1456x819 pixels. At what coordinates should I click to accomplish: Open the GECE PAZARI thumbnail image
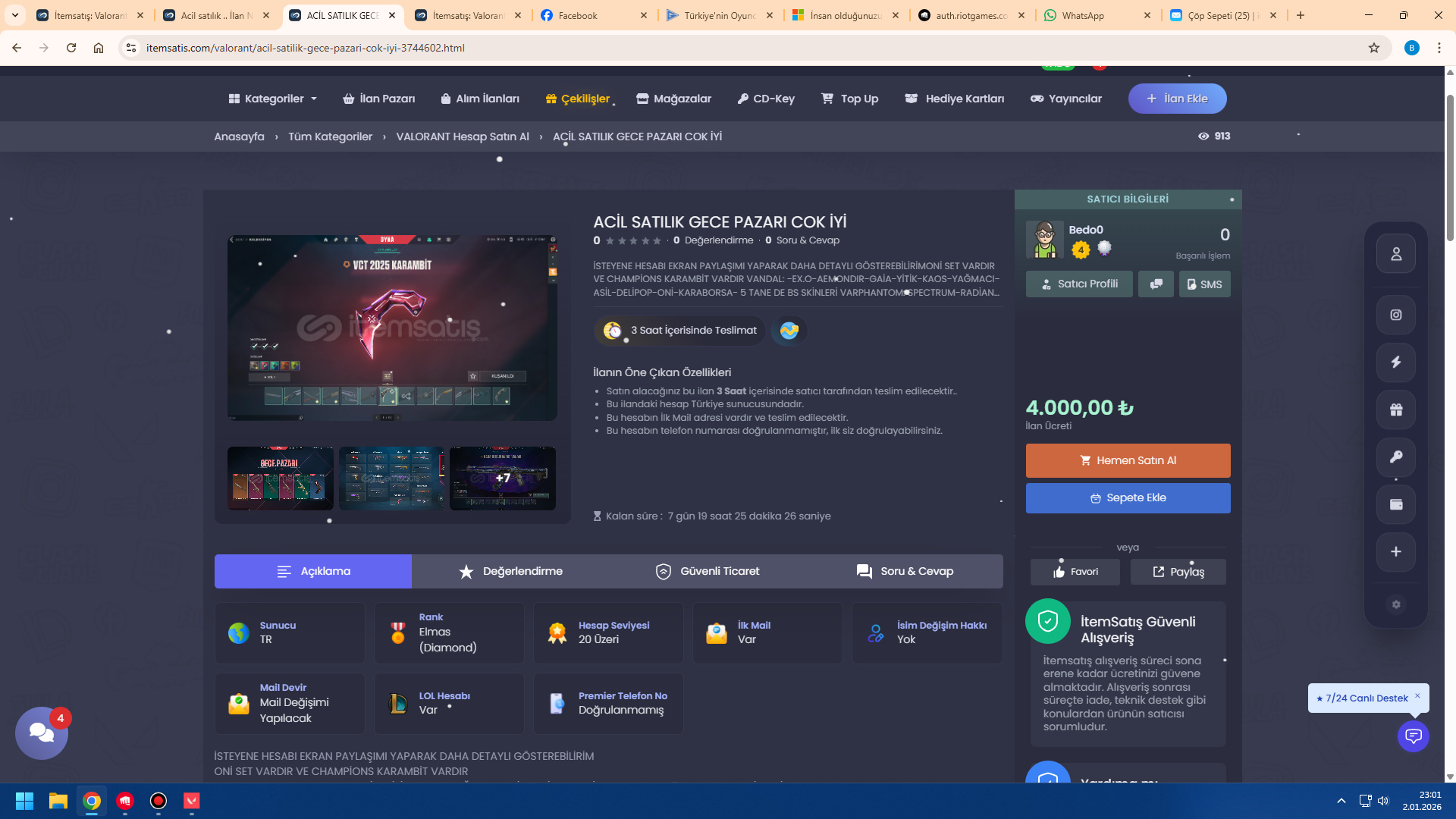[x=281, y=479]
